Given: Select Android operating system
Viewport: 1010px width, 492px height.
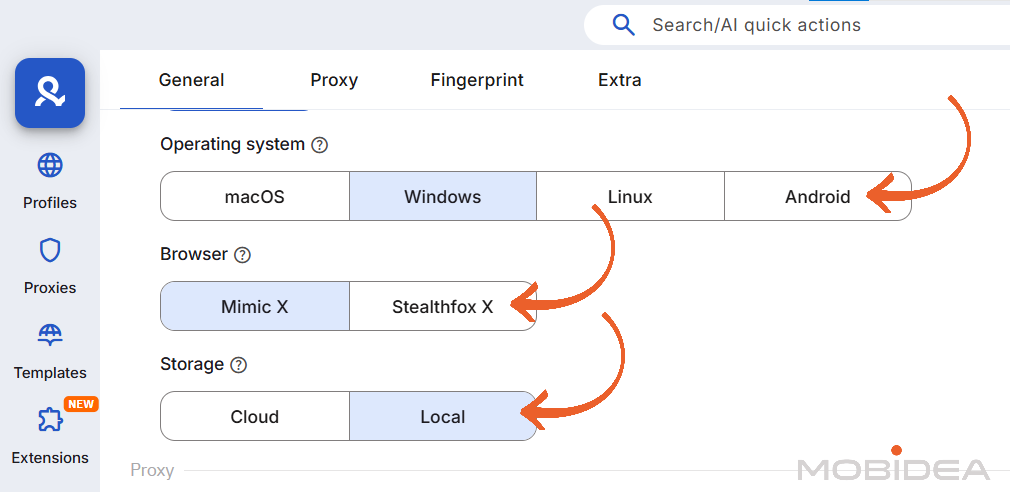Looking at the screenshot, I should pos(817,196).
